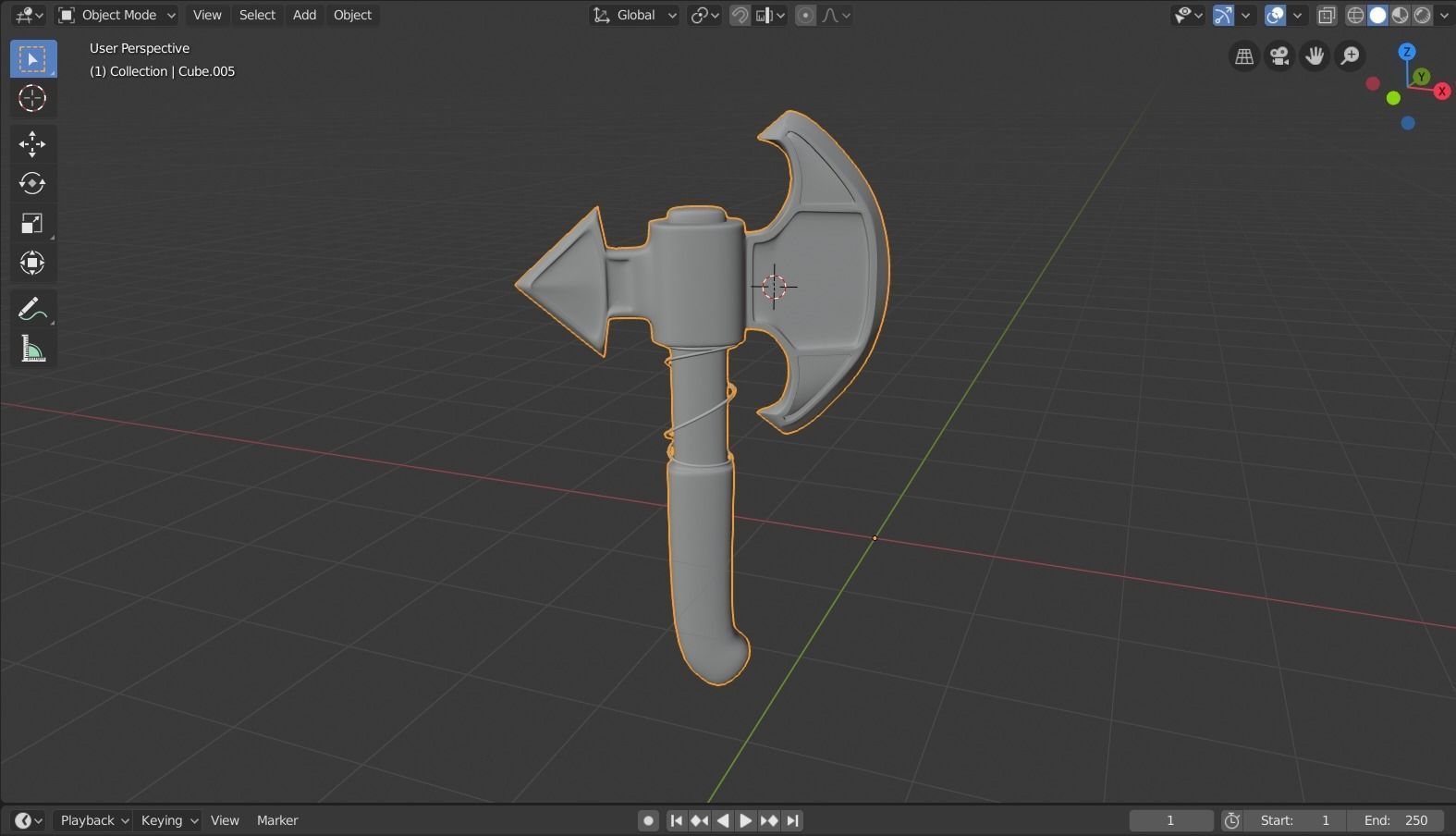The width and height of the screenshot is (1456, 836).
Task: Toggle the preview range clock icon
Action: [1231, 820]
